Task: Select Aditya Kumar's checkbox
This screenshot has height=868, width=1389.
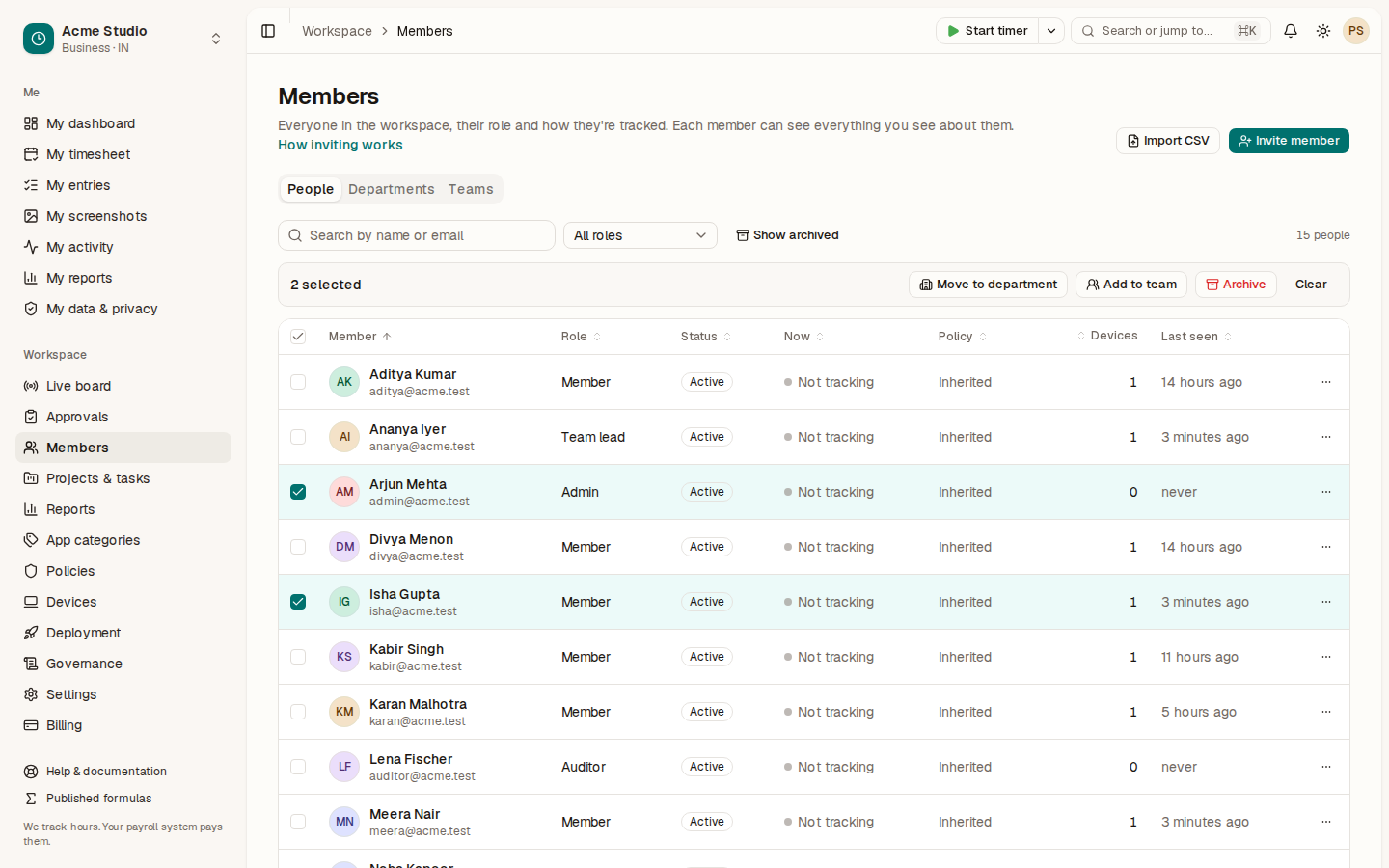Action: [298, 382]
